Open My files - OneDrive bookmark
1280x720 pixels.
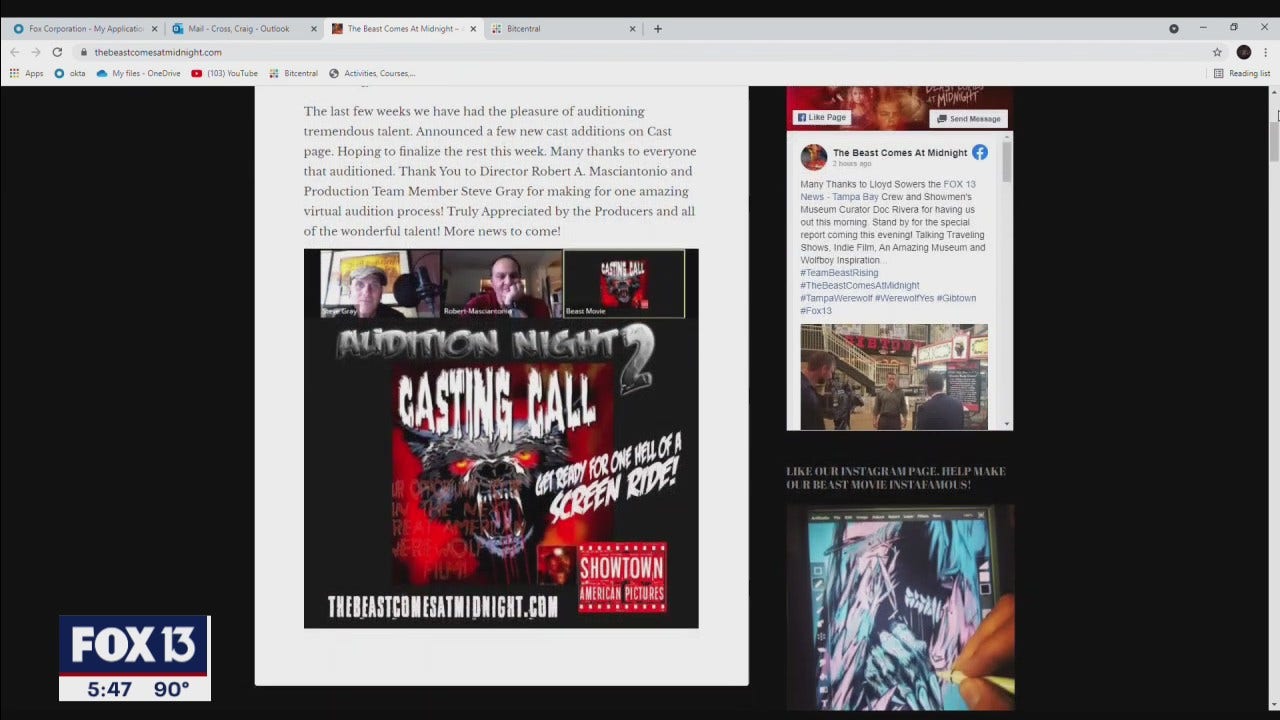point(140,73)
